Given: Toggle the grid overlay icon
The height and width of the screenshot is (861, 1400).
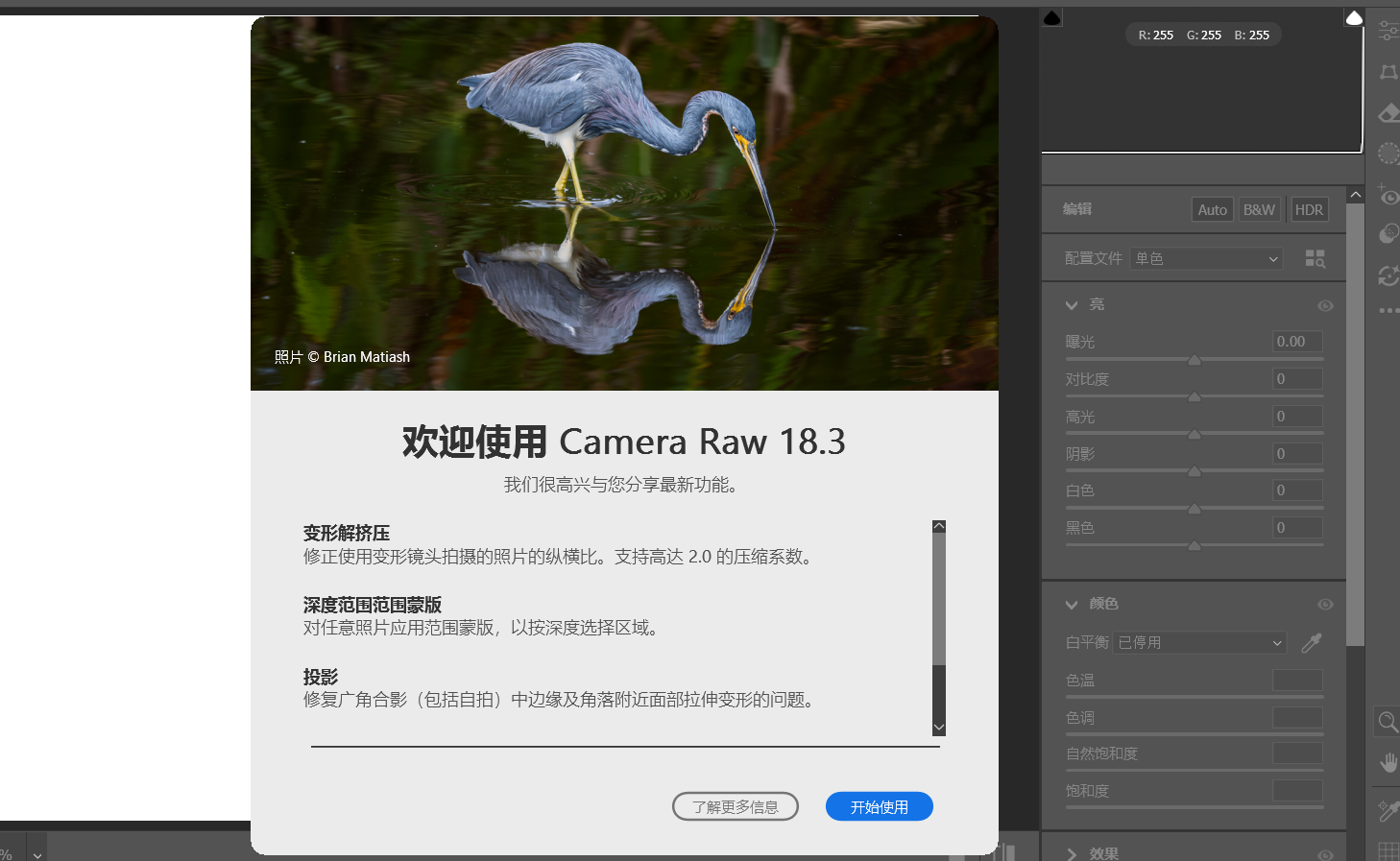Looking at the screenshot, I should (x=1388, y=850).
